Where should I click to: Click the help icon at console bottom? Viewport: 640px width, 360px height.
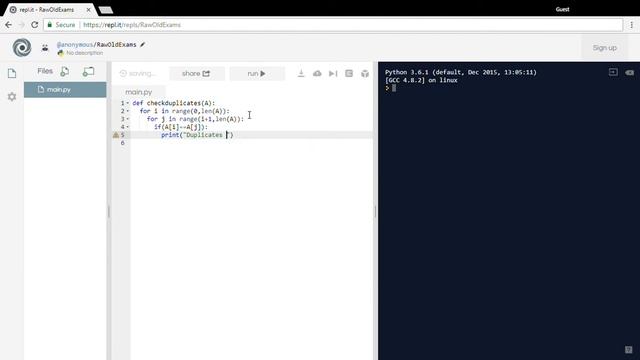[629, 350]
